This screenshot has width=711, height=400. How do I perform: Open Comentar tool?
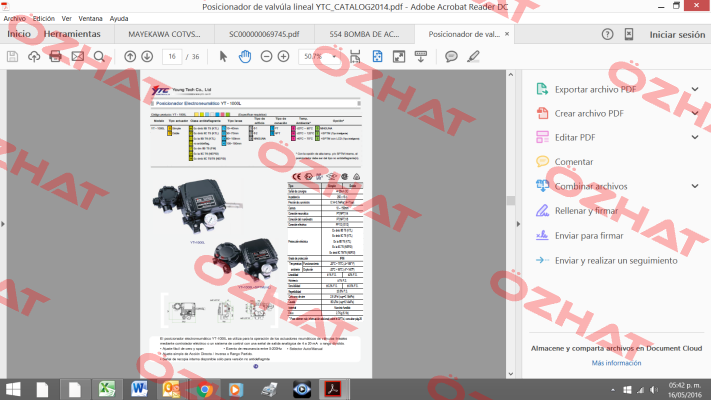[x=574, y=161]
